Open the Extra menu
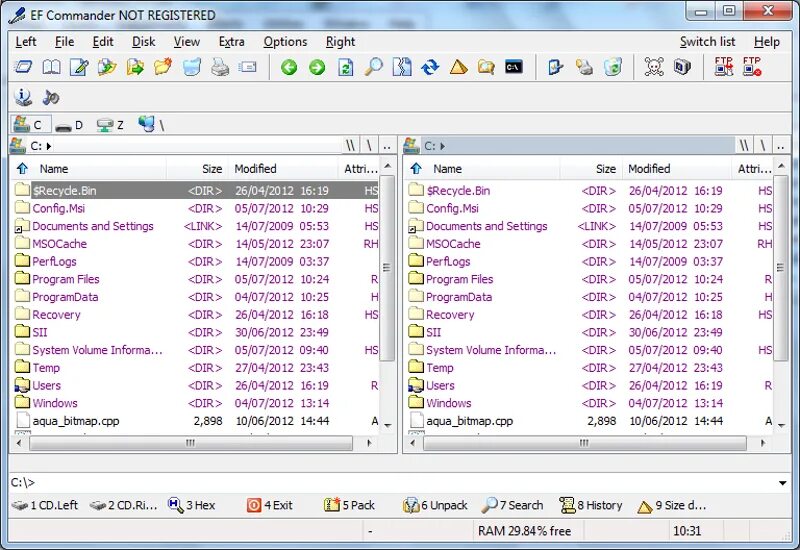800x550 pixels. tap(231, 41)
